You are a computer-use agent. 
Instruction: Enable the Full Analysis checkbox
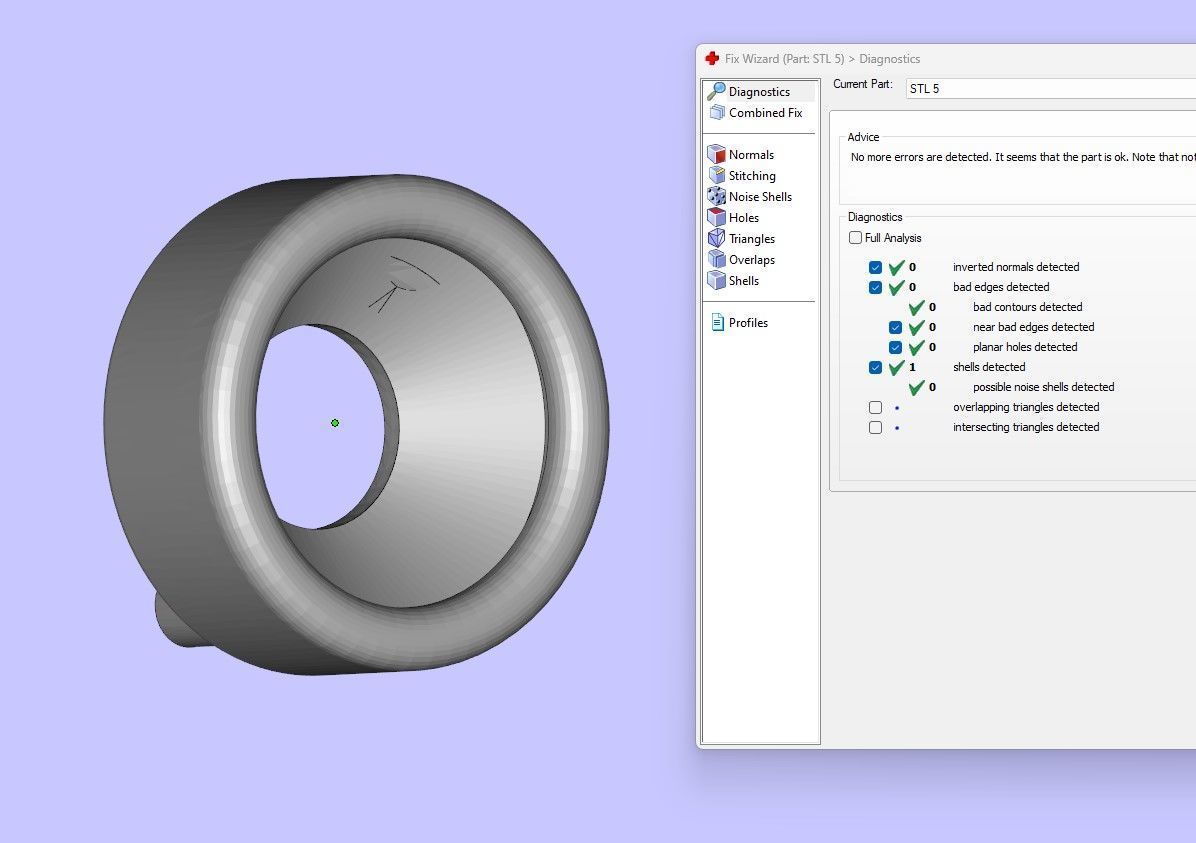pos(855,237)
